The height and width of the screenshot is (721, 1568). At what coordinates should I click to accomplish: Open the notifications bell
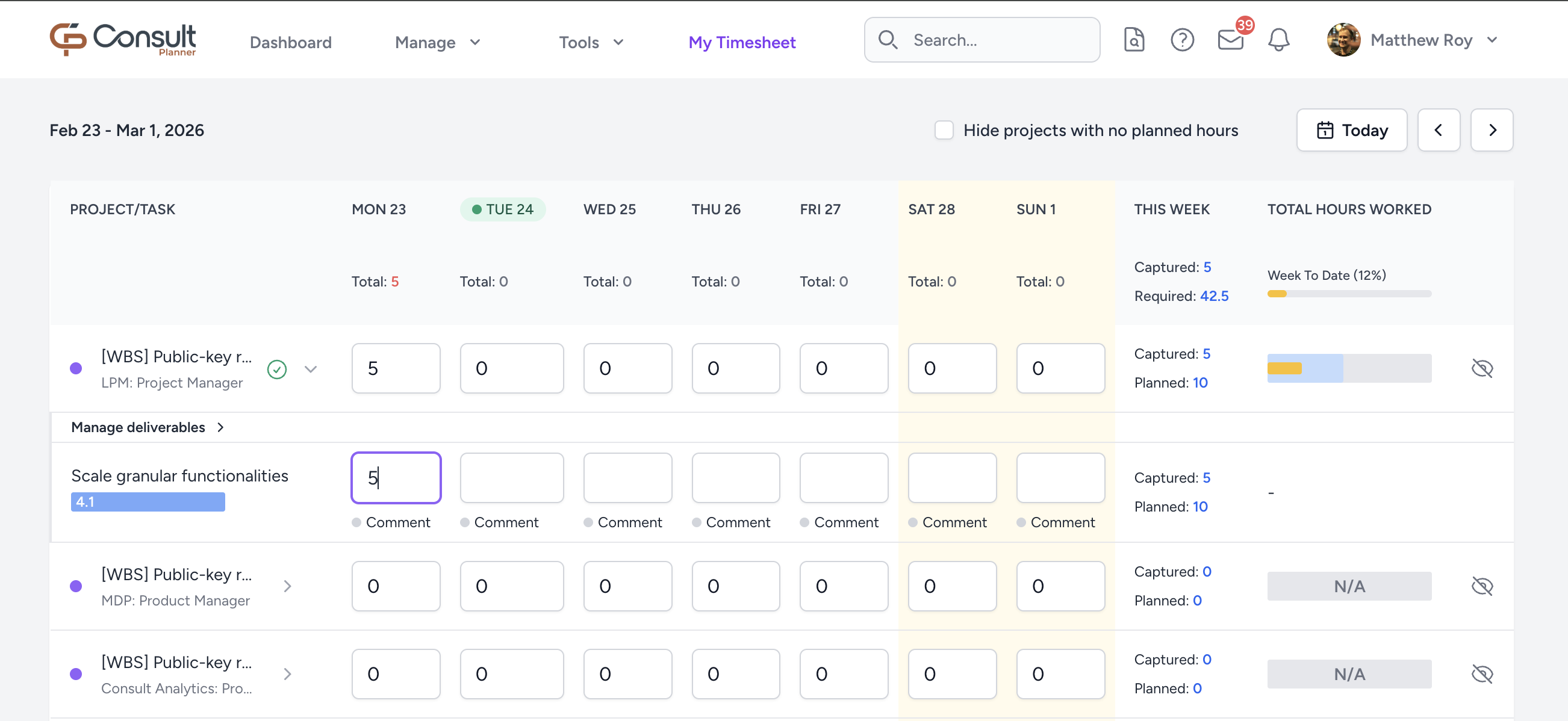tap(1278, 40)
